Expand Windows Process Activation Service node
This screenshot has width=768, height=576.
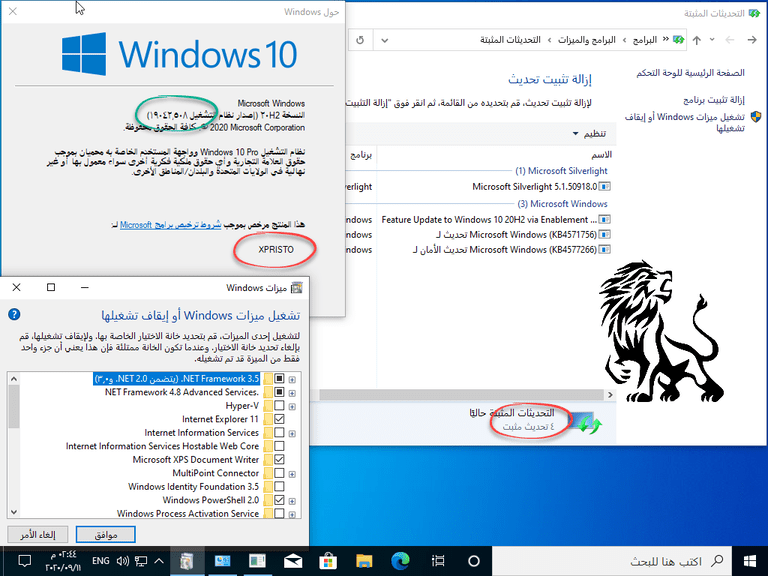pyautogui.click(x=292, y=514)
